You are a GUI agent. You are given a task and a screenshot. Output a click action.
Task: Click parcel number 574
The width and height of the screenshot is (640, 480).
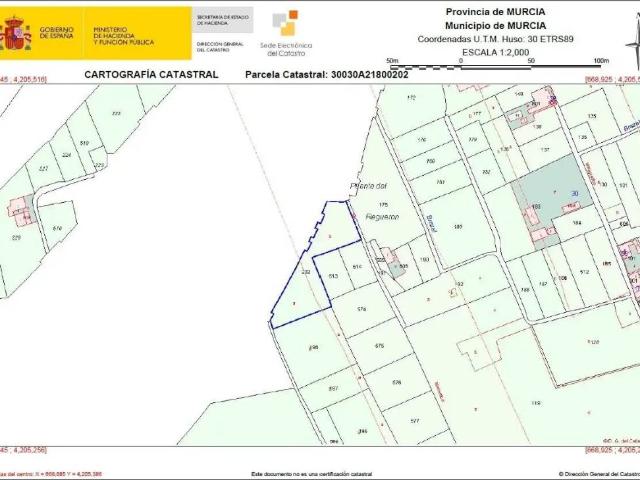(361, 309)
